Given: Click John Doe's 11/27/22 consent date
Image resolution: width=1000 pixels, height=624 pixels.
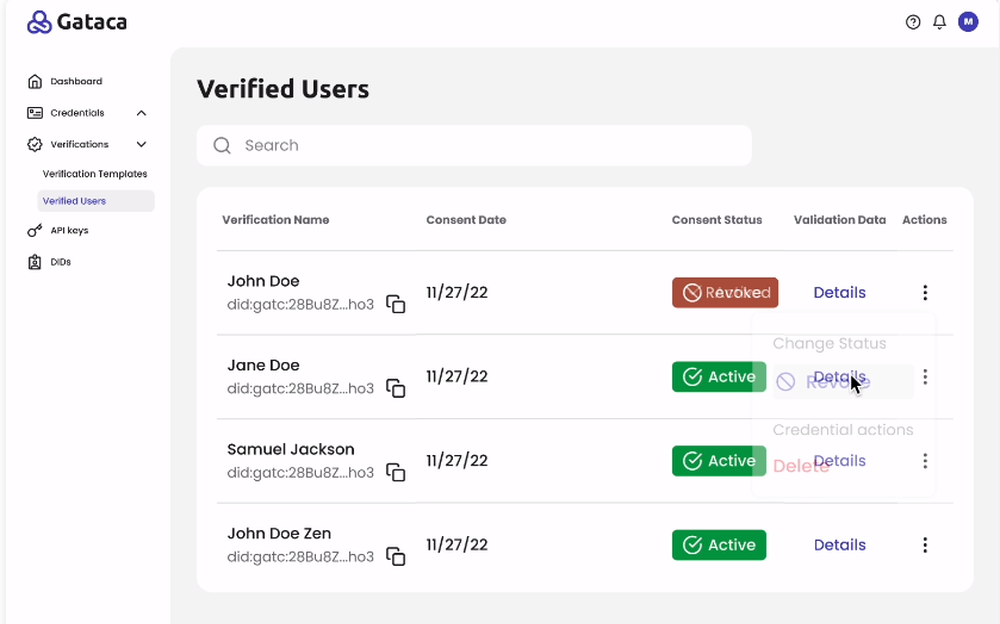Looking at the screenshot, I should click(457, 292).
